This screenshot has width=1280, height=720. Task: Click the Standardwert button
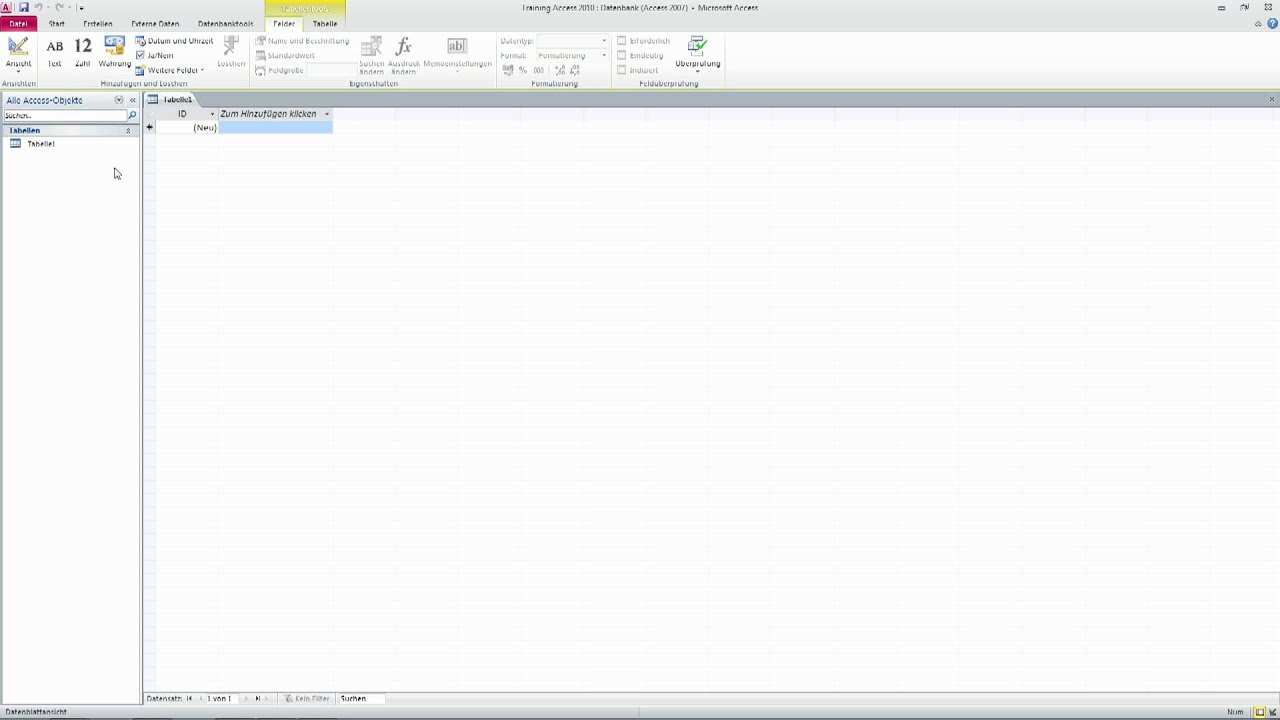[285, 56]
